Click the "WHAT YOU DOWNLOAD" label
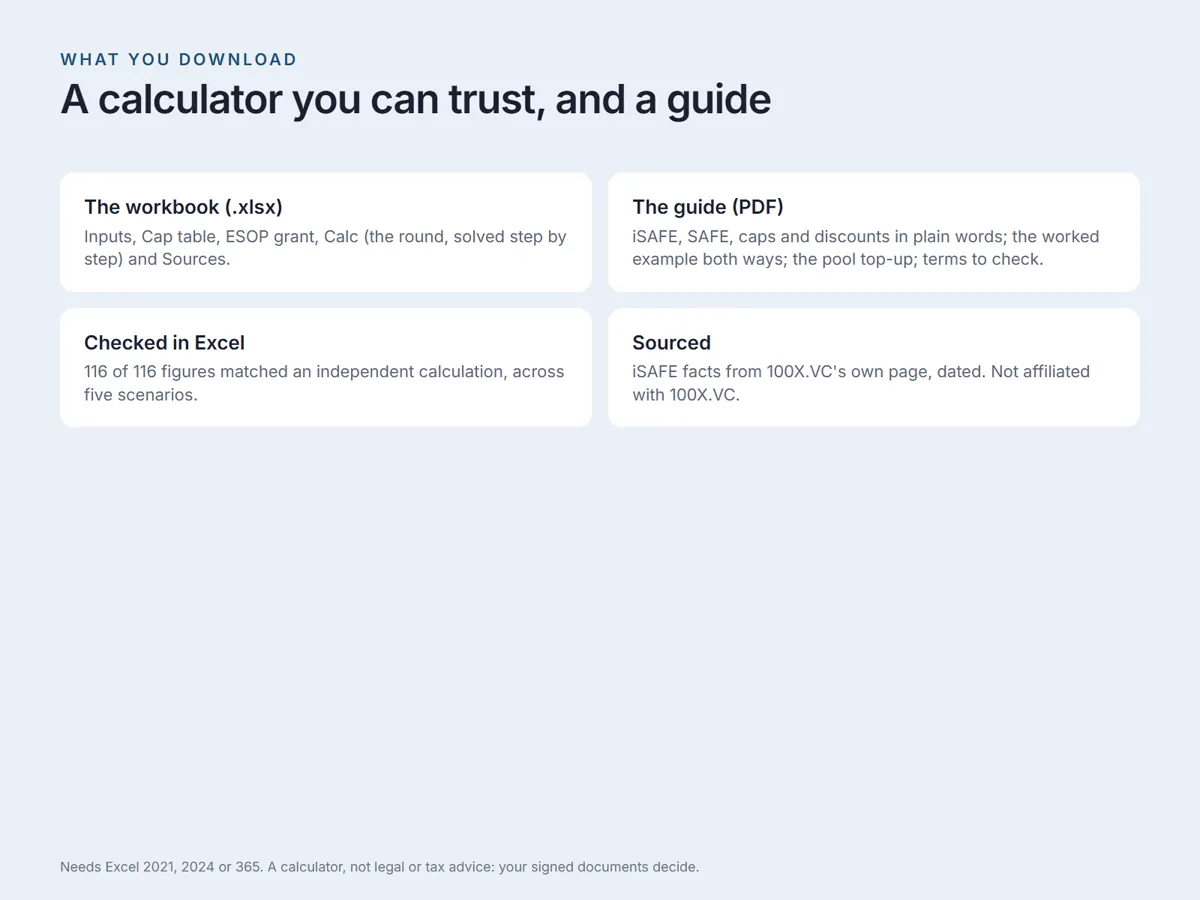The image size is (1200, 900). click(179, 59)
